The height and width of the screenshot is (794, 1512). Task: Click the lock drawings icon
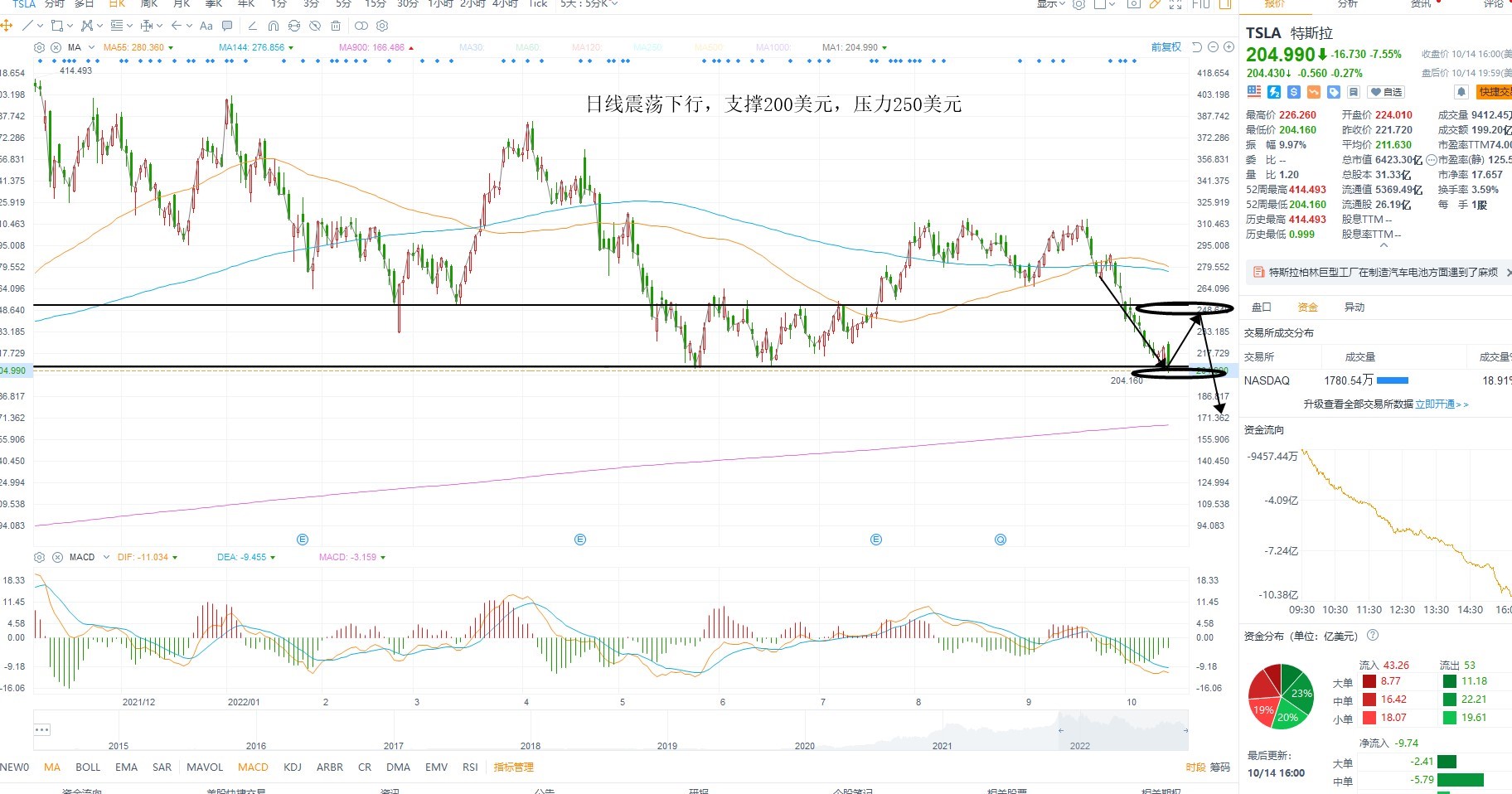click(x=294, y=26)
